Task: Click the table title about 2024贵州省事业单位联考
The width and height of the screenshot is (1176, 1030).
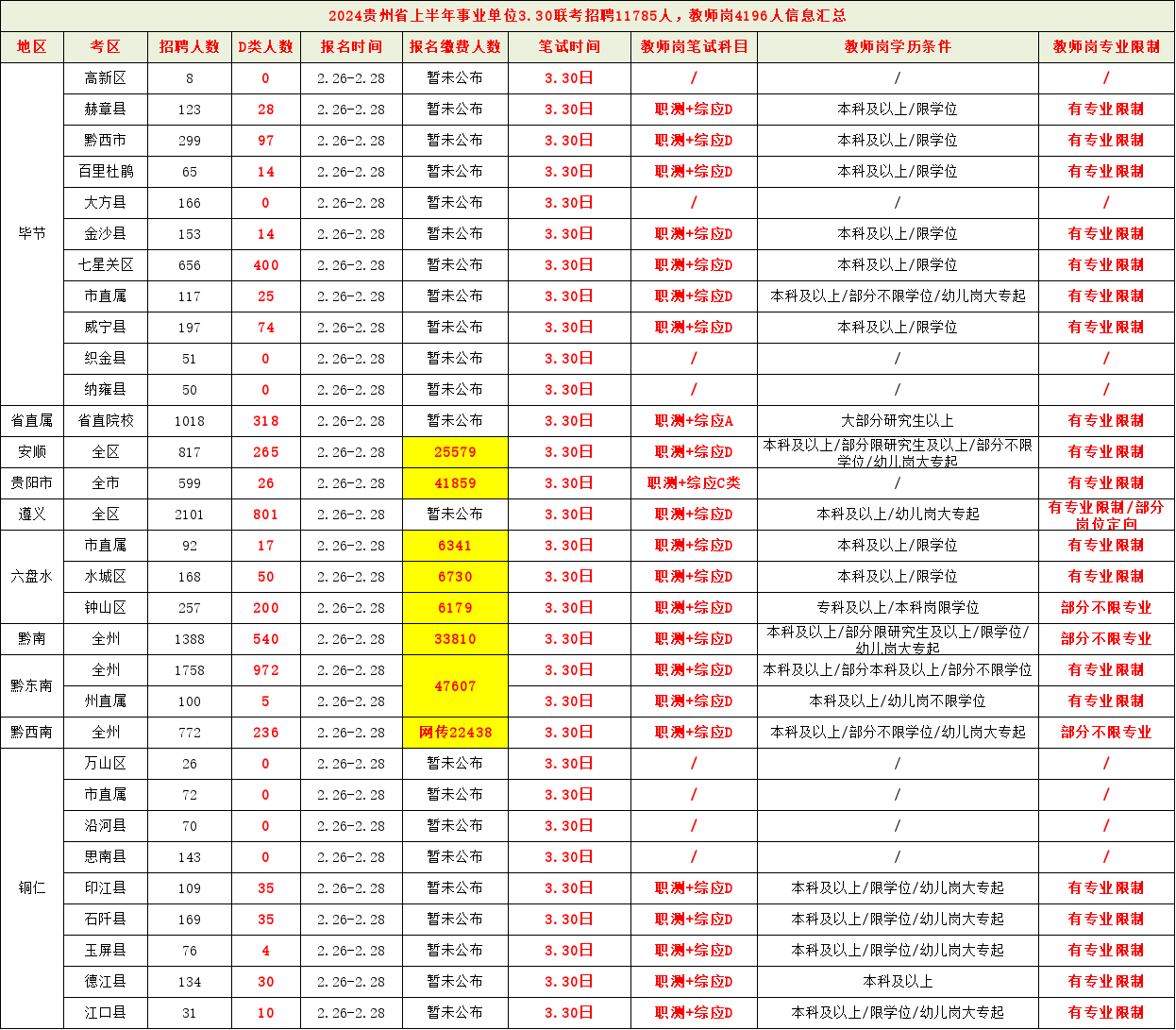Action: [x=587, y=16]
